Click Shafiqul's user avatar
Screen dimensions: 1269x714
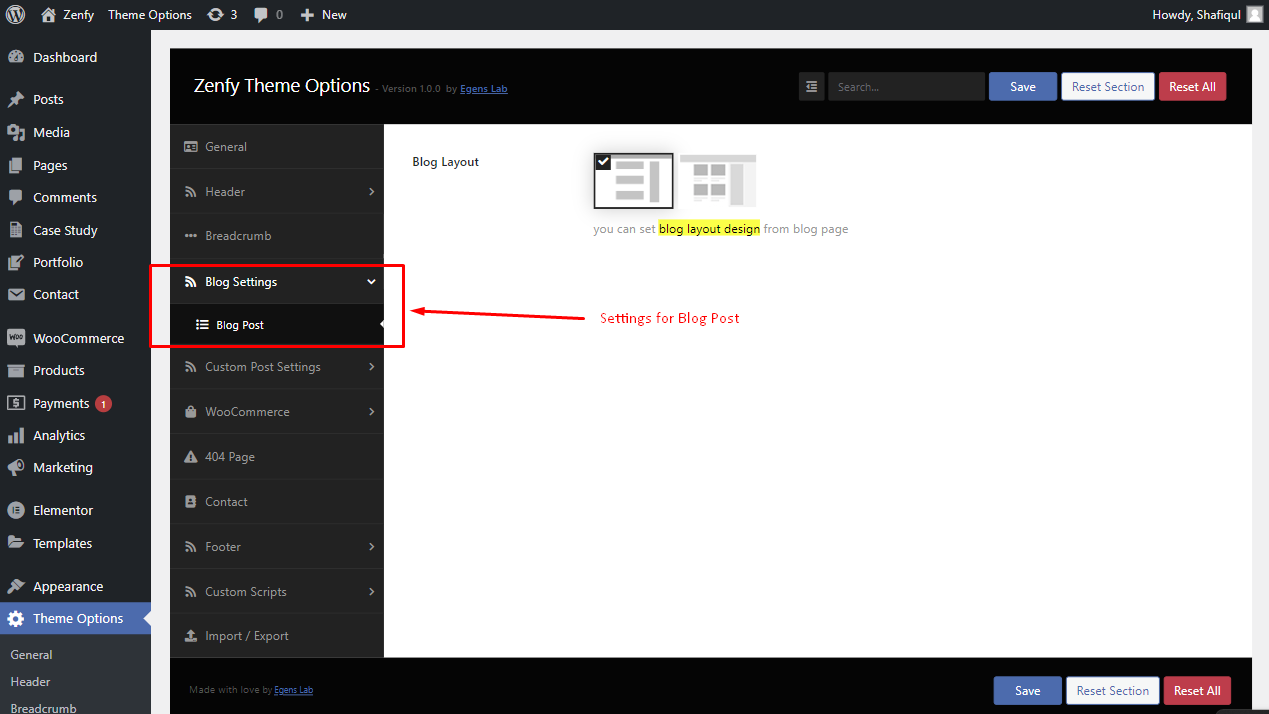coord(1254,15)
